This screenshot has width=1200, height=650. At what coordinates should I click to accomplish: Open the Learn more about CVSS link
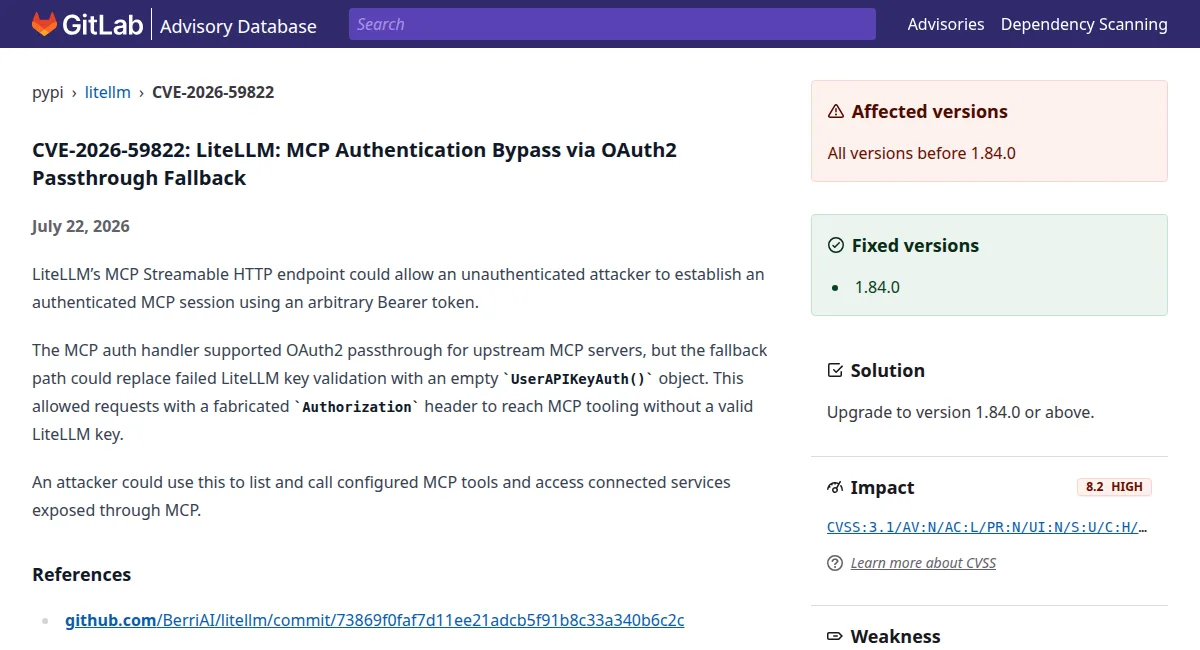923,563
